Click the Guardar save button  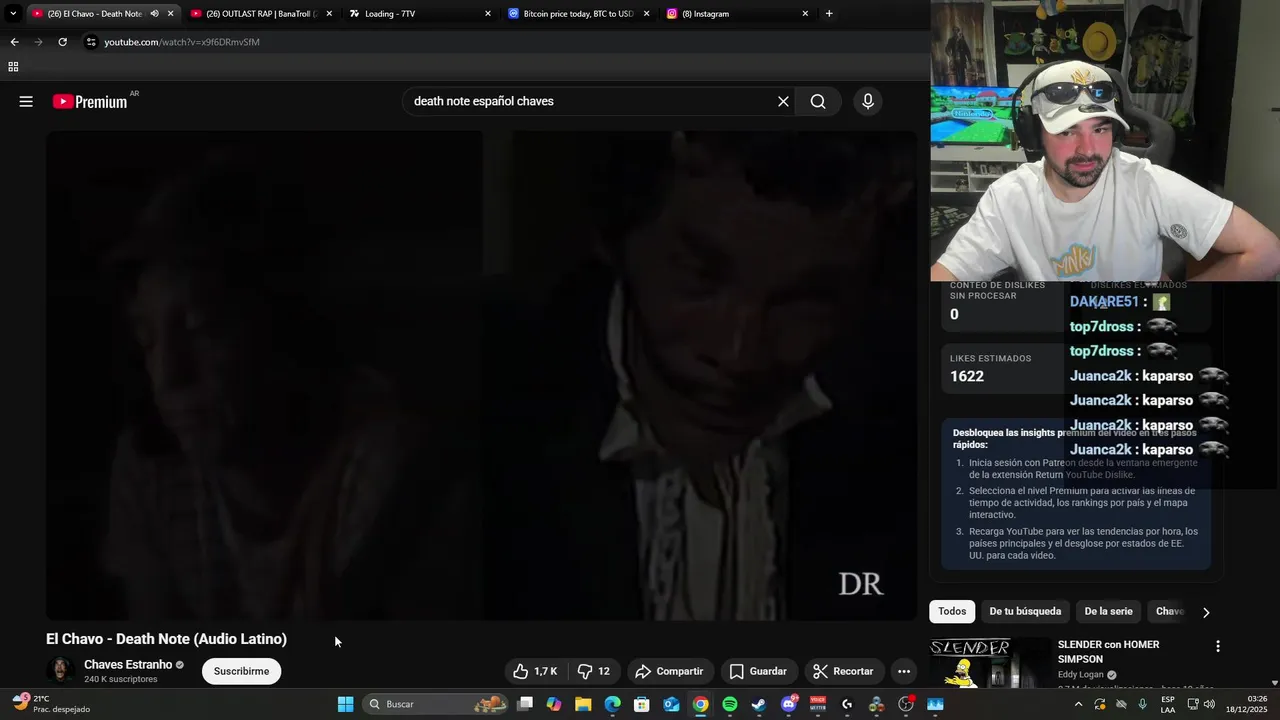click(758, 671)
